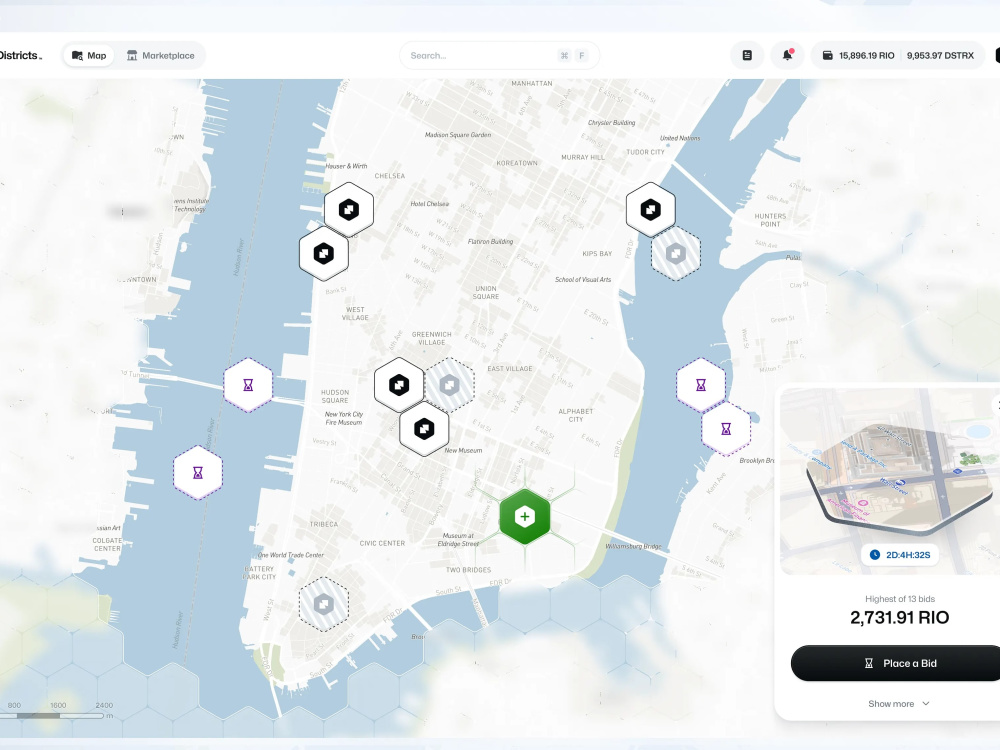Viewport: 1000px width, 750px height.
Task: Click the Union Square map label
Action: pyautogui.click(x=486, y=292)
